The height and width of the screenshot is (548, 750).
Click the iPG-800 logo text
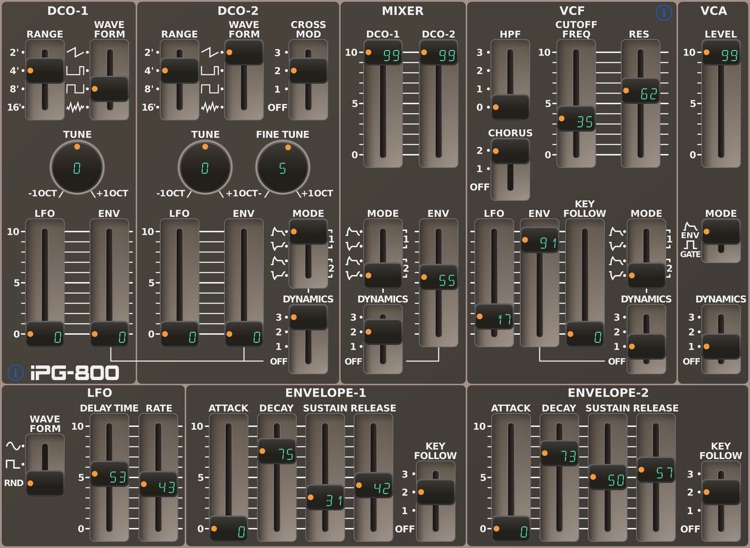tap(75, 373)
